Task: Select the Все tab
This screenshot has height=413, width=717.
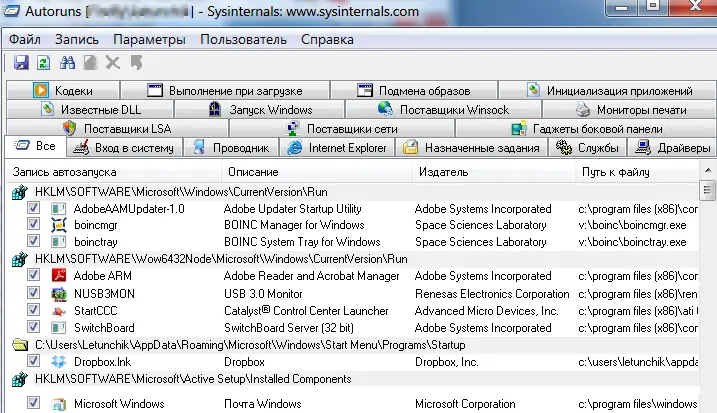Action: [x=35, y=146]
